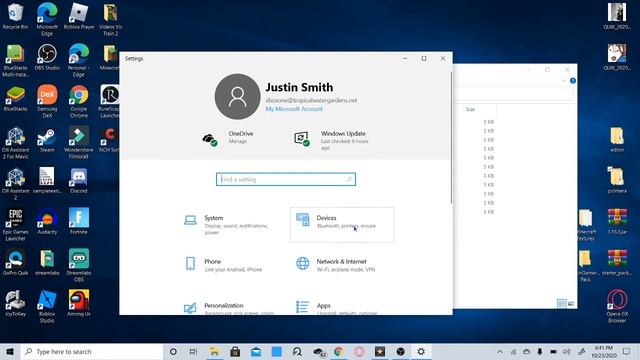Select the Roblox Studio desktop shortcut

[47, 306]
